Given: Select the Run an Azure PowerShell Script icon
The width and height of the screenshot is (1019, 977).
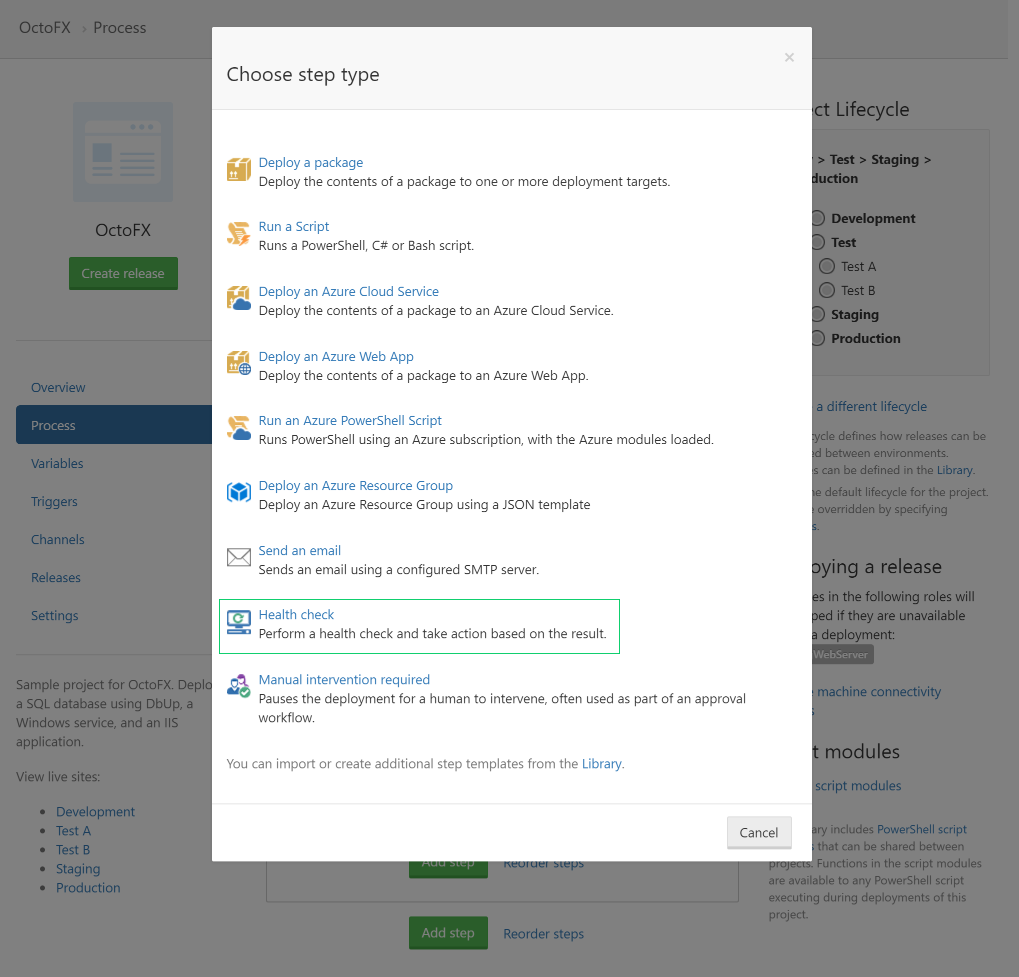Looking at the screenshot, I should pyautogui.click(x=238, y=428).
